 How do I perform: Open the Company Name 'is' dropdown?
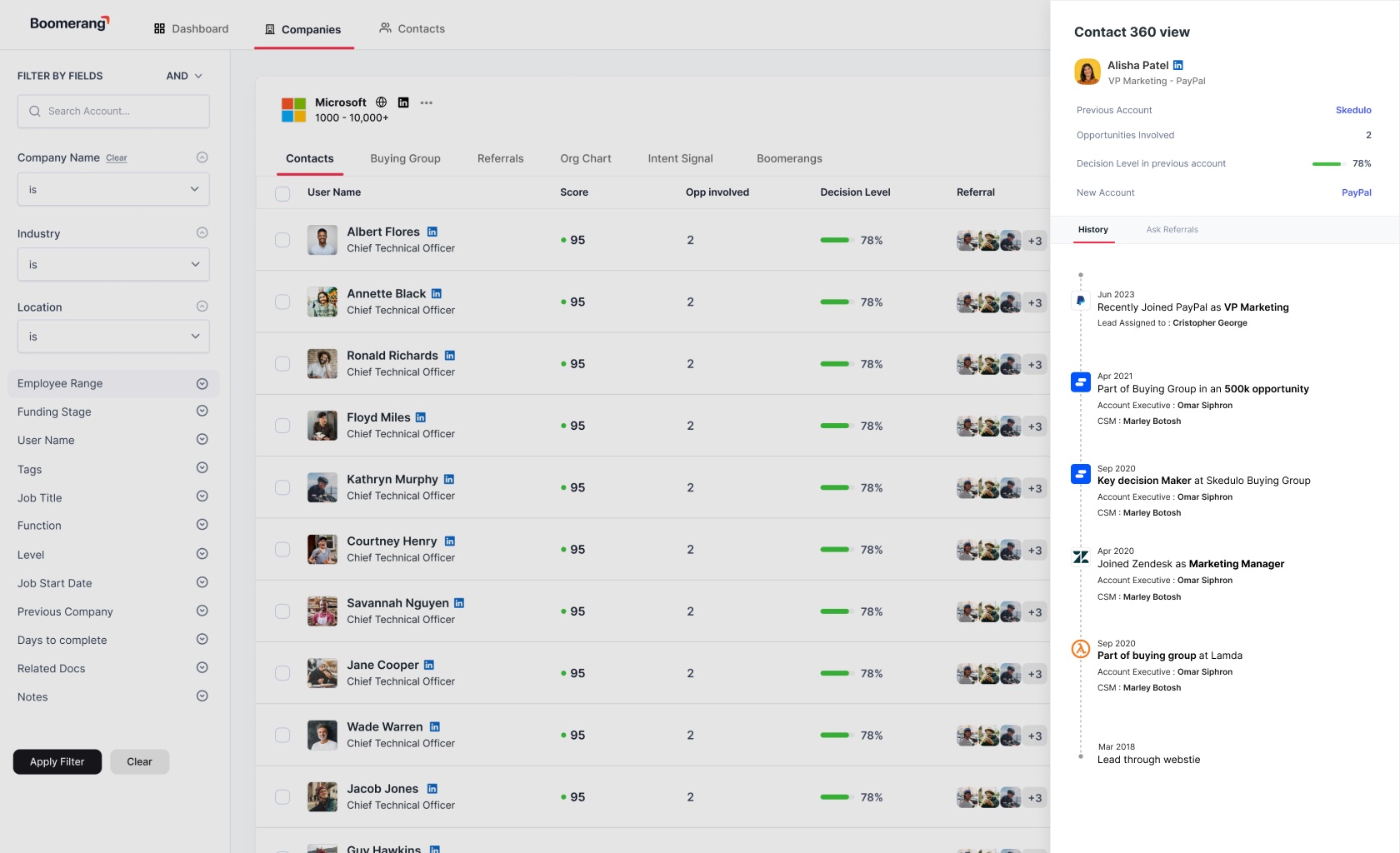113,189
